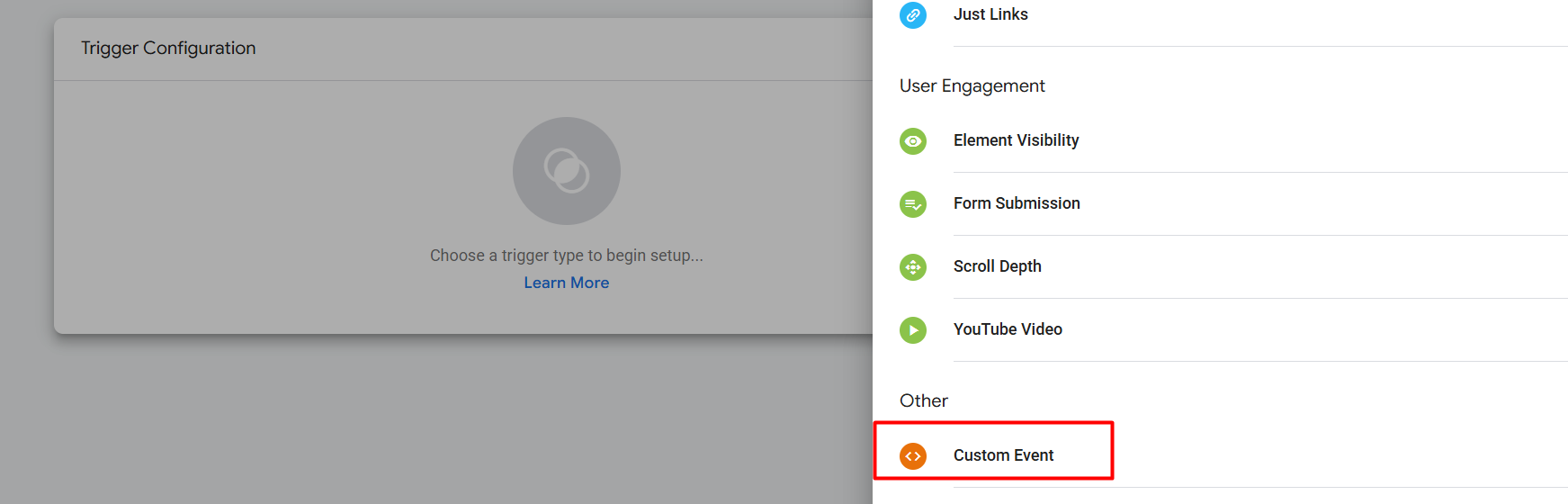Choose Element Visibility trigger type
1568x504 pixels.
coord(1016,140)
